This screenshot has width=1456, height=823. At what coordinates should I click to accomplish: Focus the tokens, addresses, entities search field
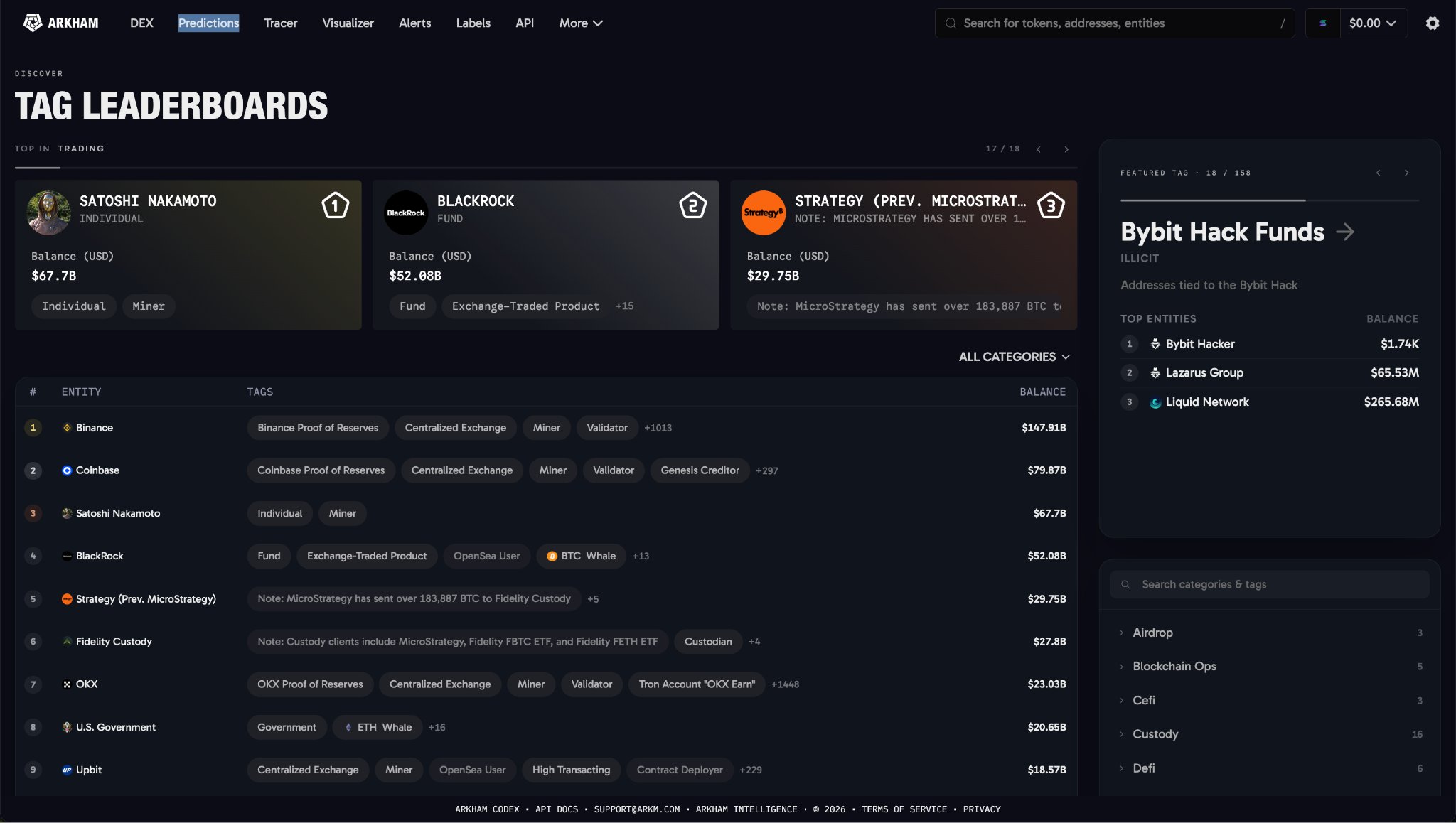[x=1114, y=23]
